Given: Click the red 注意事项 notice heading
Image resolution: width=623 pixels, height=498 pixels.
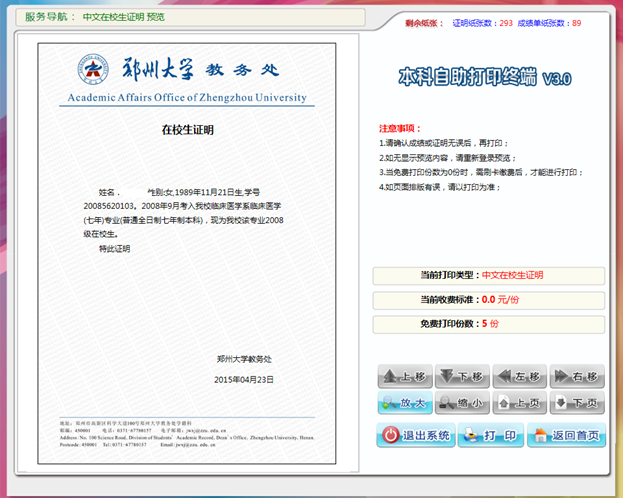Looking at the screenshot, I should [x=400, y=129].
